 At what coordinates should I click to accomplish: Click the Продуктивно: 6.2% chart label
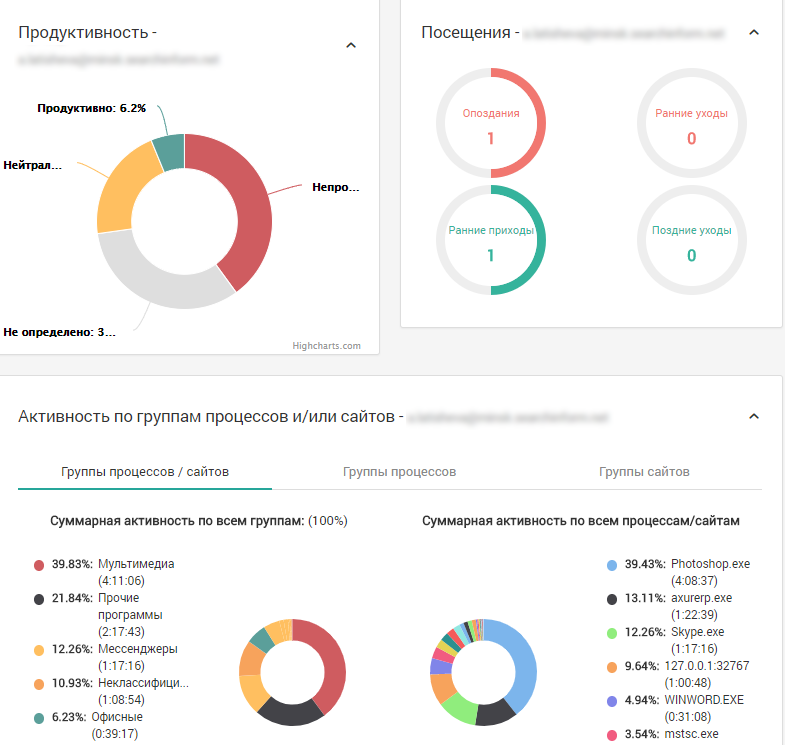pos(92,108)
